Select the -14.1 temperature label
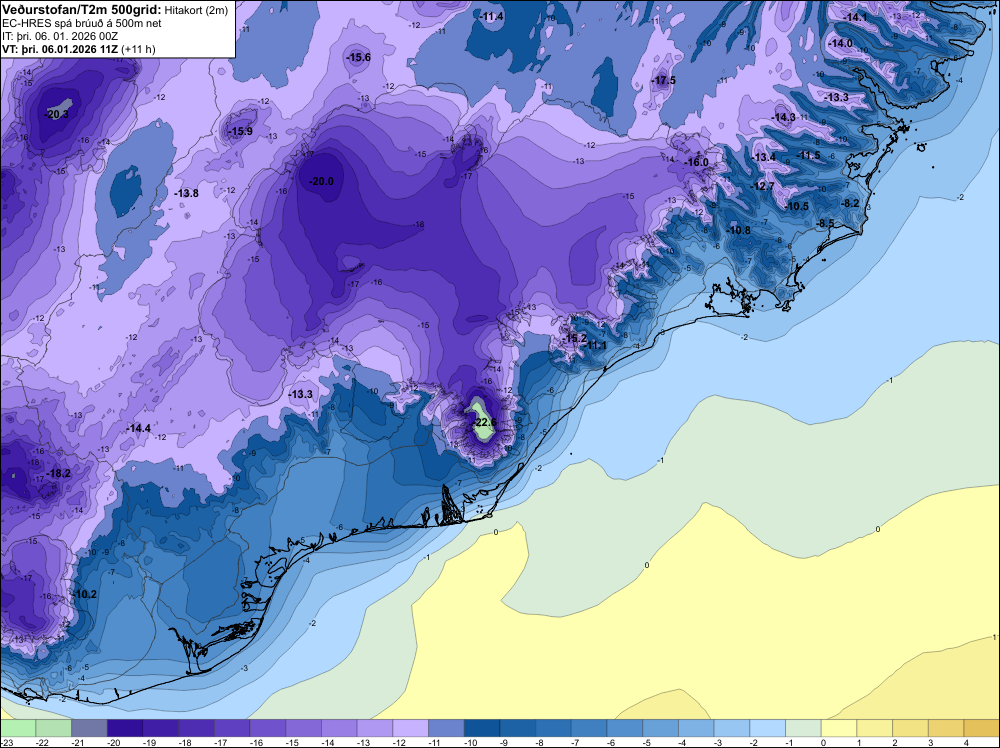This screenshot has height=748, width=1000. tap(856, 17)
